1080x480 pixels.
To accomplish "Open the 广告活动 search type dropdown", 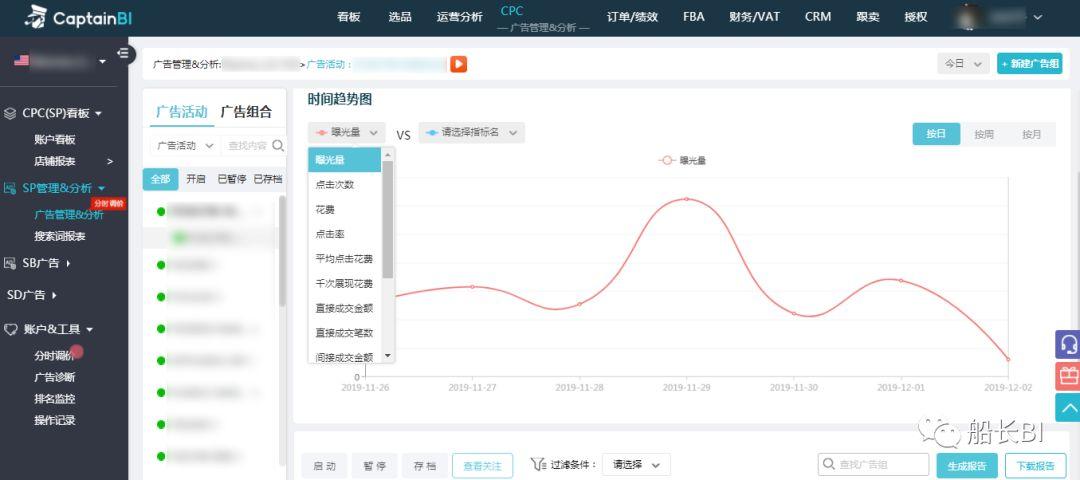I will coord(183,145).
